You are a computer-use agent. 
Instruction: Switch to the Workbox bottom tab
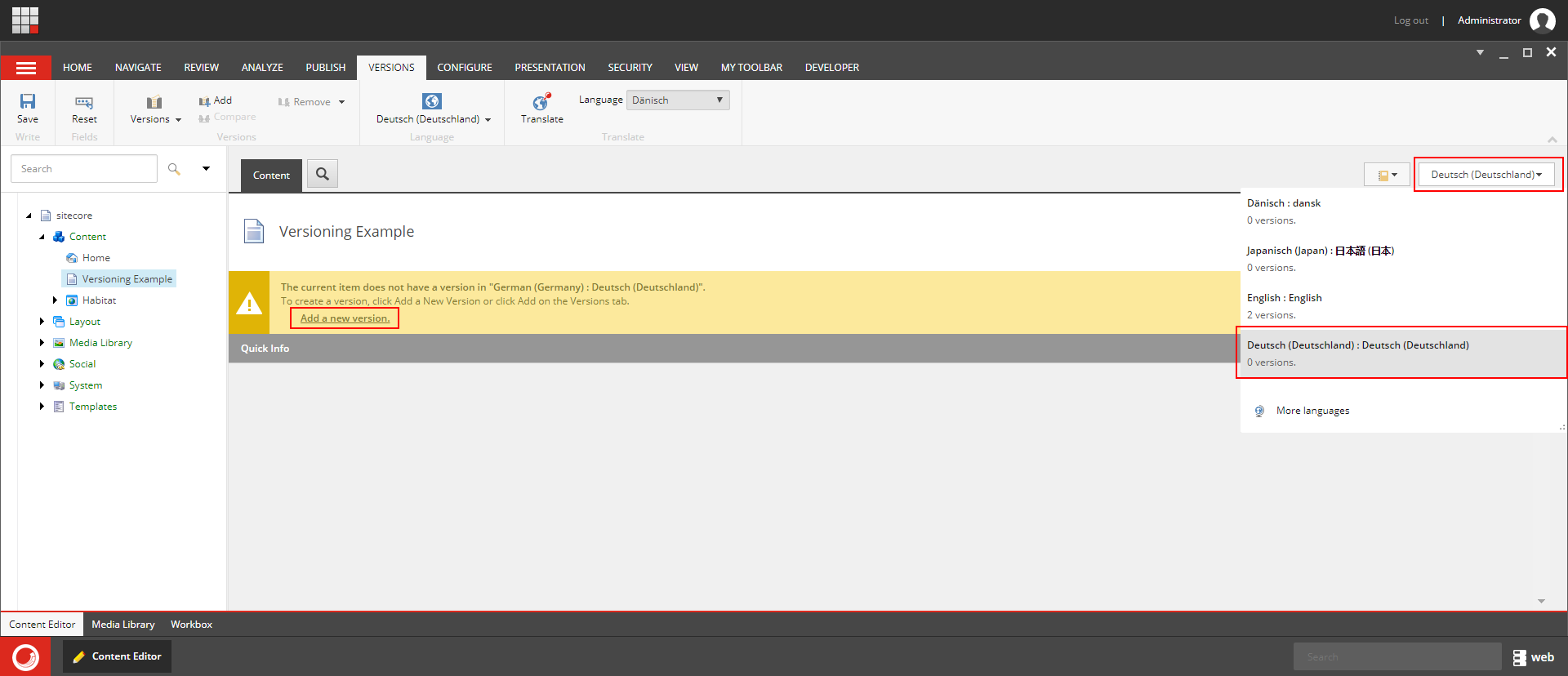(191, 625)
